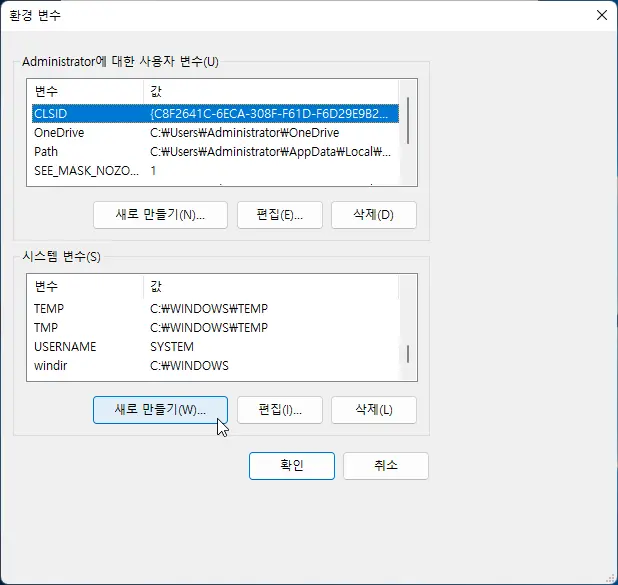Close the 환경 변수 dialog
This screenshot has width=618, height=585.
coord(601,15)
